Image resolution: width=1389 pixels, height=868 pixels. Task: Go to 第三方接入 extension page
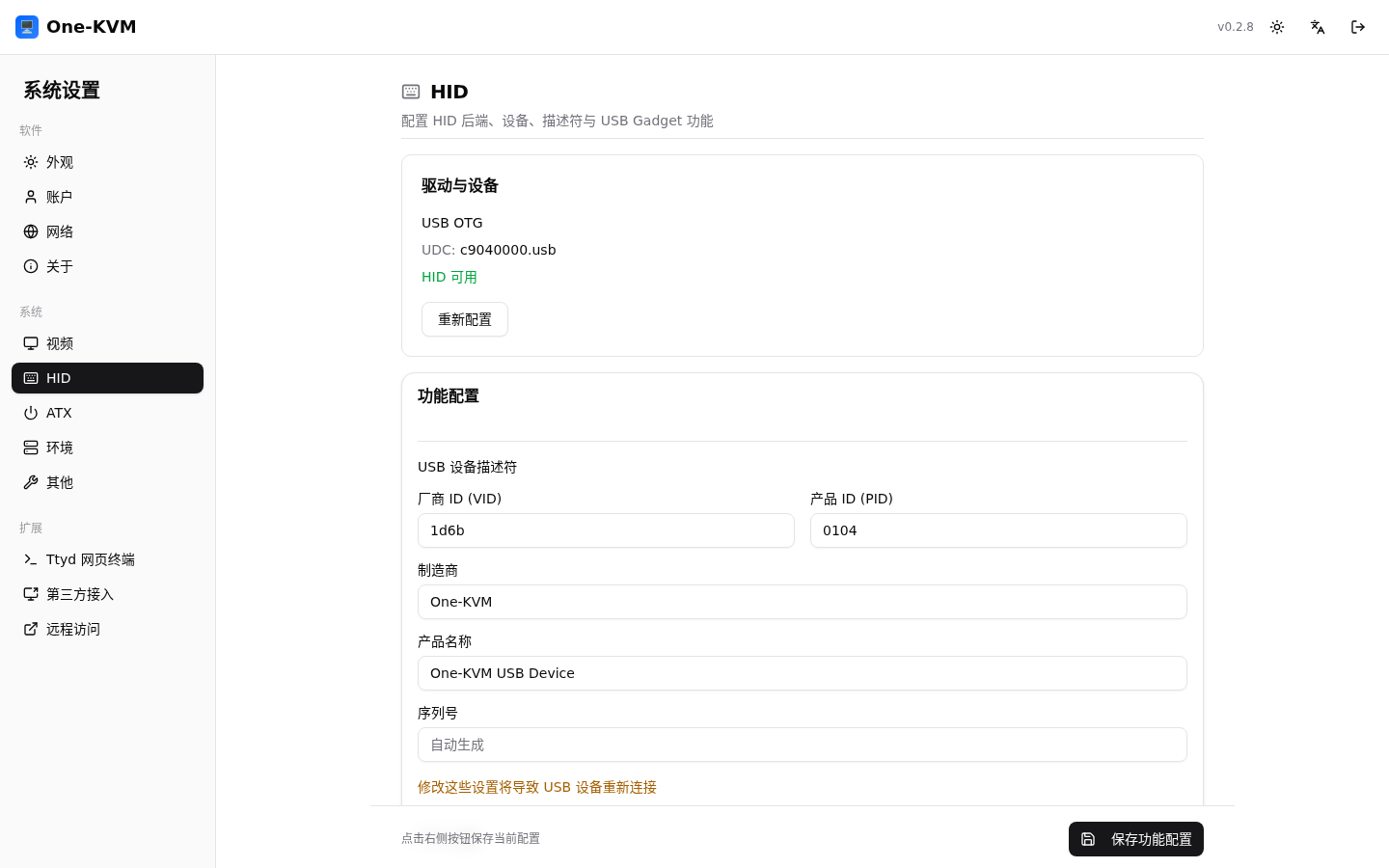click(x=107, y=594)
